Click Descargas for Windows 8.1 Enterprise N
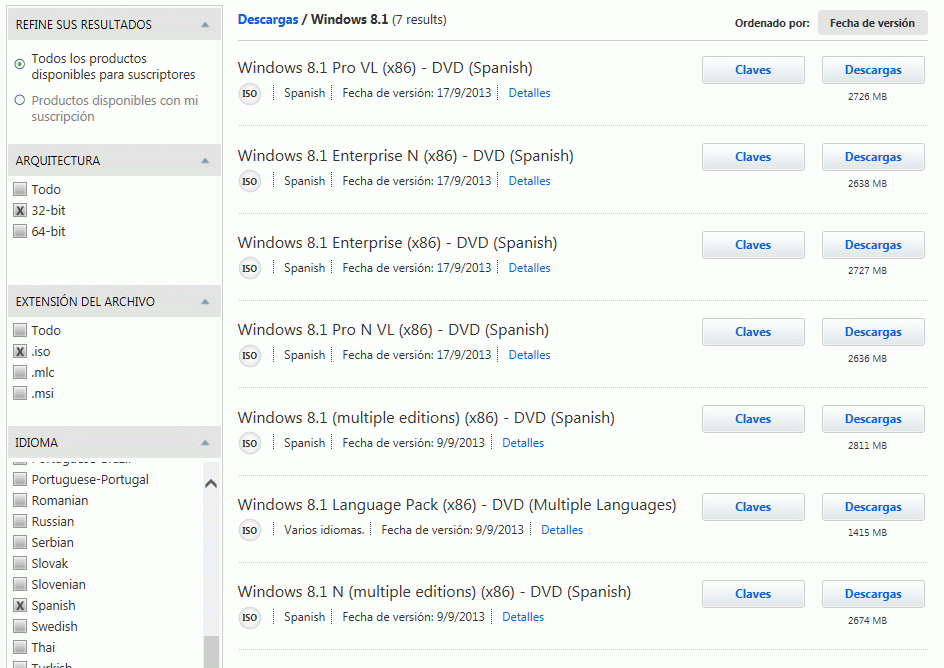Viewport: 944px width, 668px height. 873,157
